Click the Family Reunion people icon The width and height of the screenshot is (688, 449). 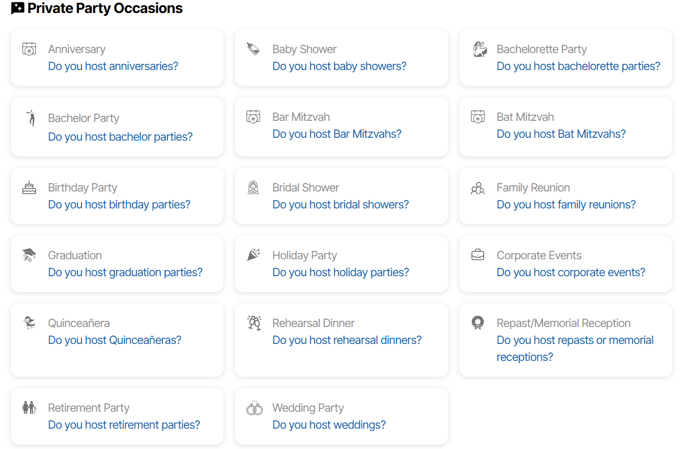point(477,188)
